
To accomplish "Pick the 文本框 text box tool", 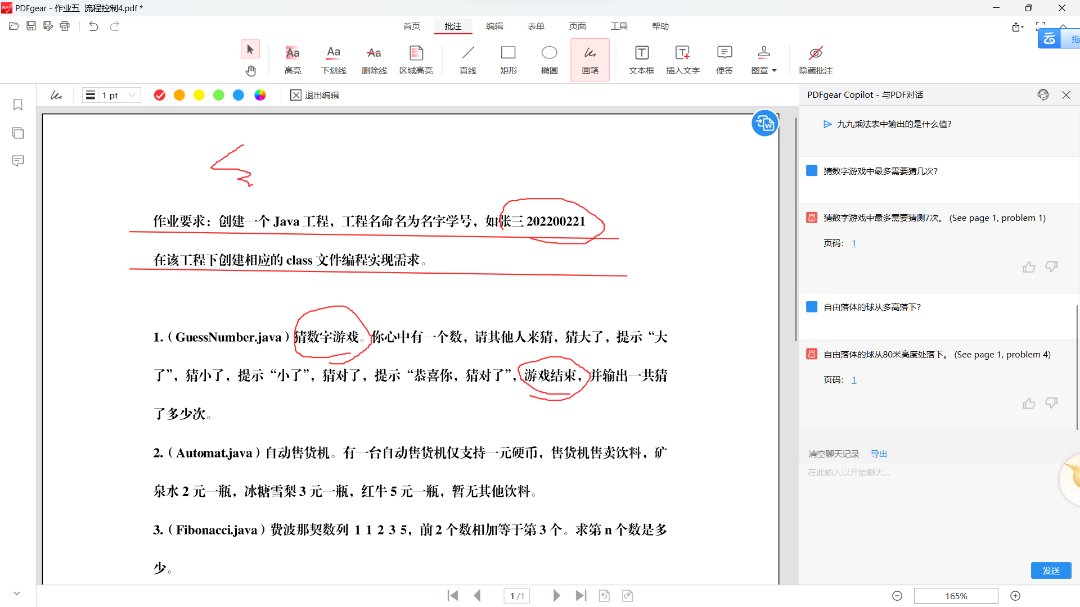I will (641, 58).
